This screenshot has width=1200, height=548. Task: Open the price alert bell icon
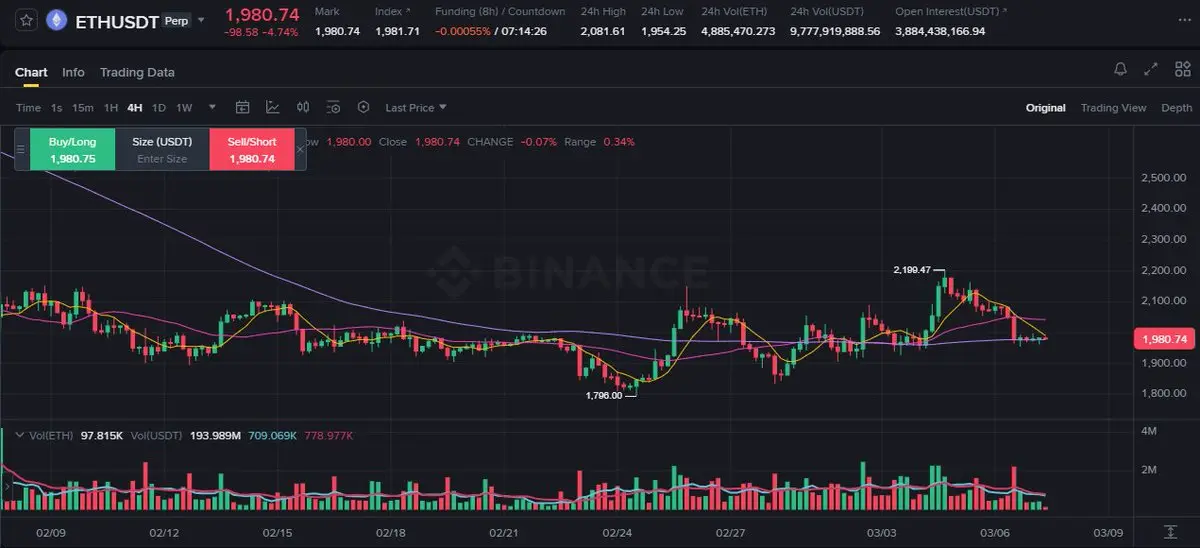pos(1121,69)
